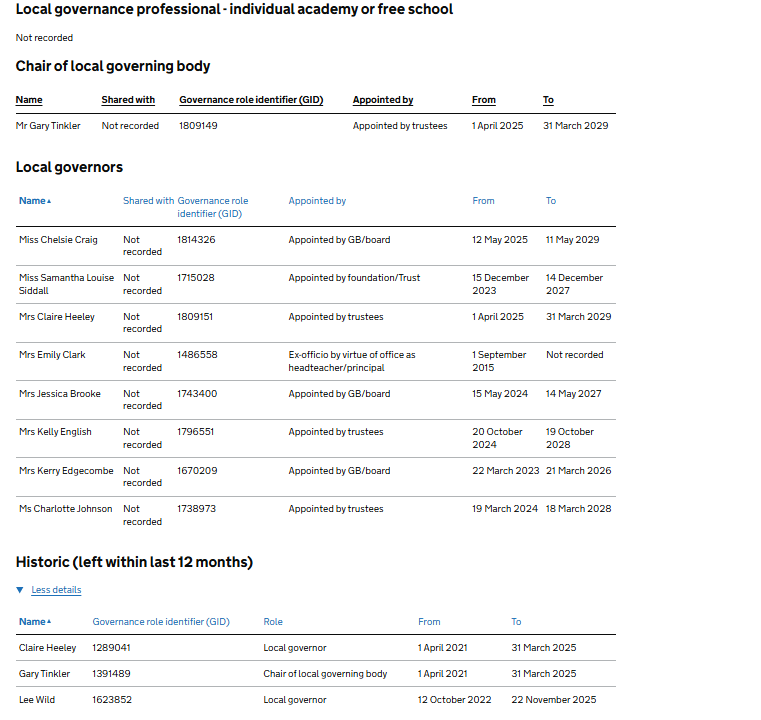Viewport: 761px width, 720px height.
Task: Sort Local governors by Governance role identifier
Action: (212, 207)
